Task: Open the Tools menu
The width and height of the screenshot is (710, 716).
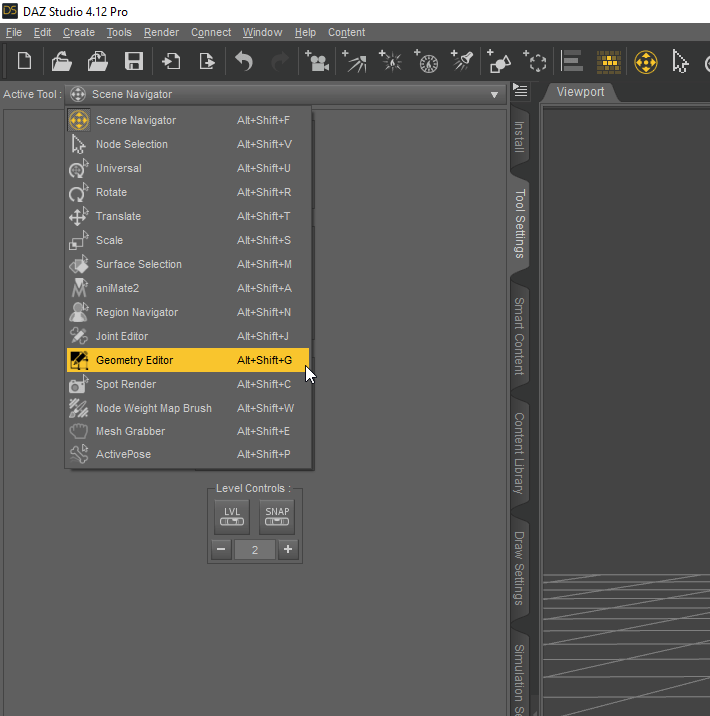Action: tap(119, 32)
